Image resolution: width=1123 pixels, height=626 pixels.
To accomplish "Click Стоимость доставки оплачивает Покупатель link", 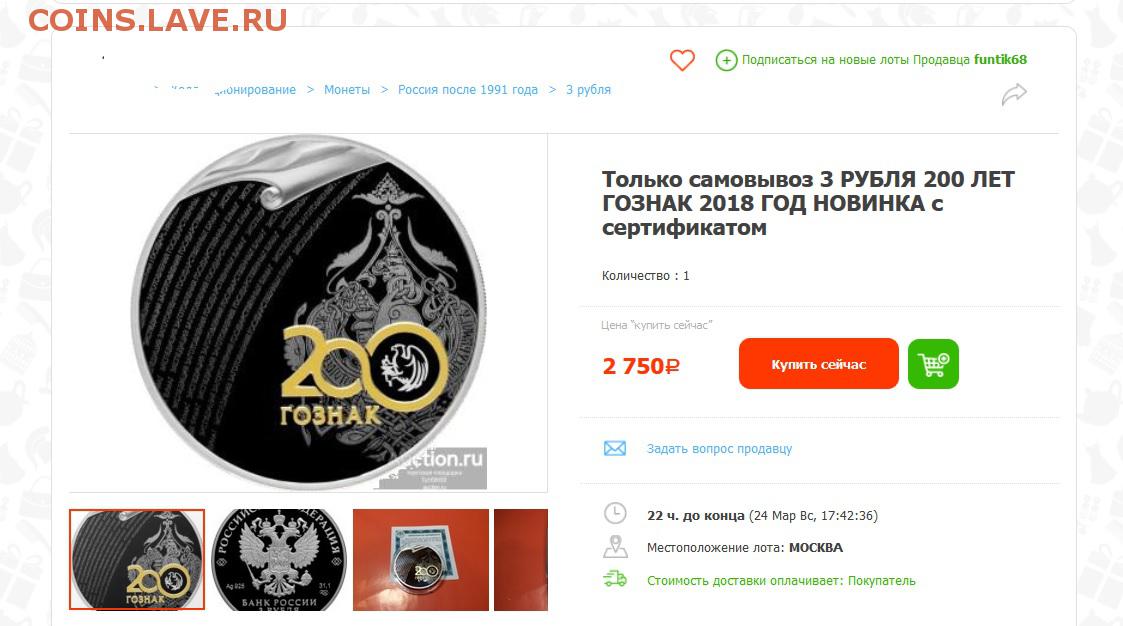I will point(781,580).
